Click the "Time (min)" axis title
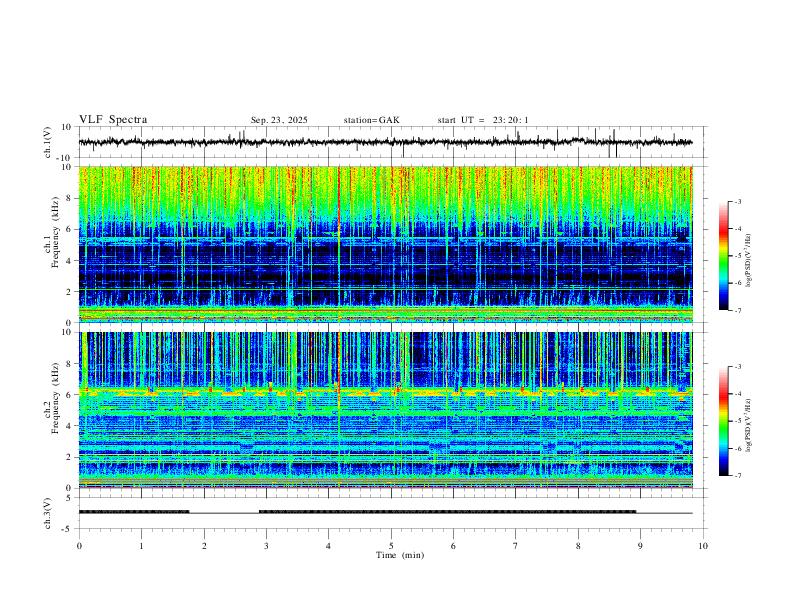 click(x=400, y=555)
